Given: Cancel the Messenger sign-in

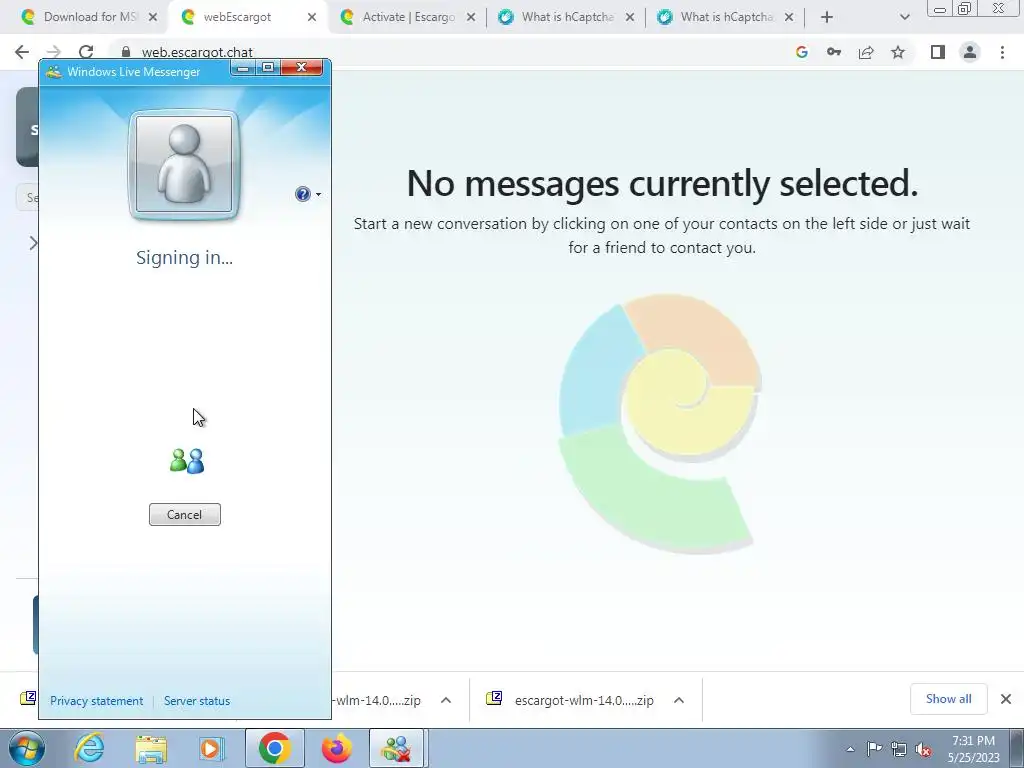Looking at the screenshot, I should point(184,515).
